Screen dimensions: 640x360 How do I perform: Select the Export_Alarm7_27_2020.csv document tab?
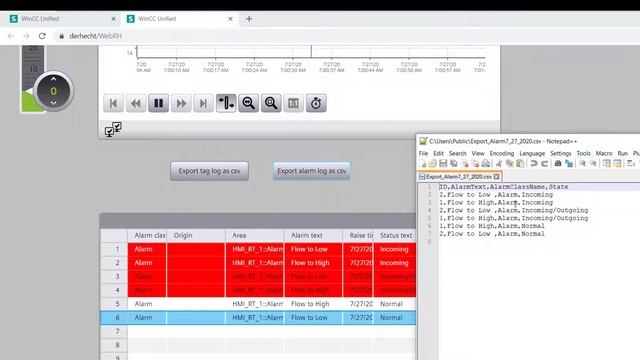point(459,177)
